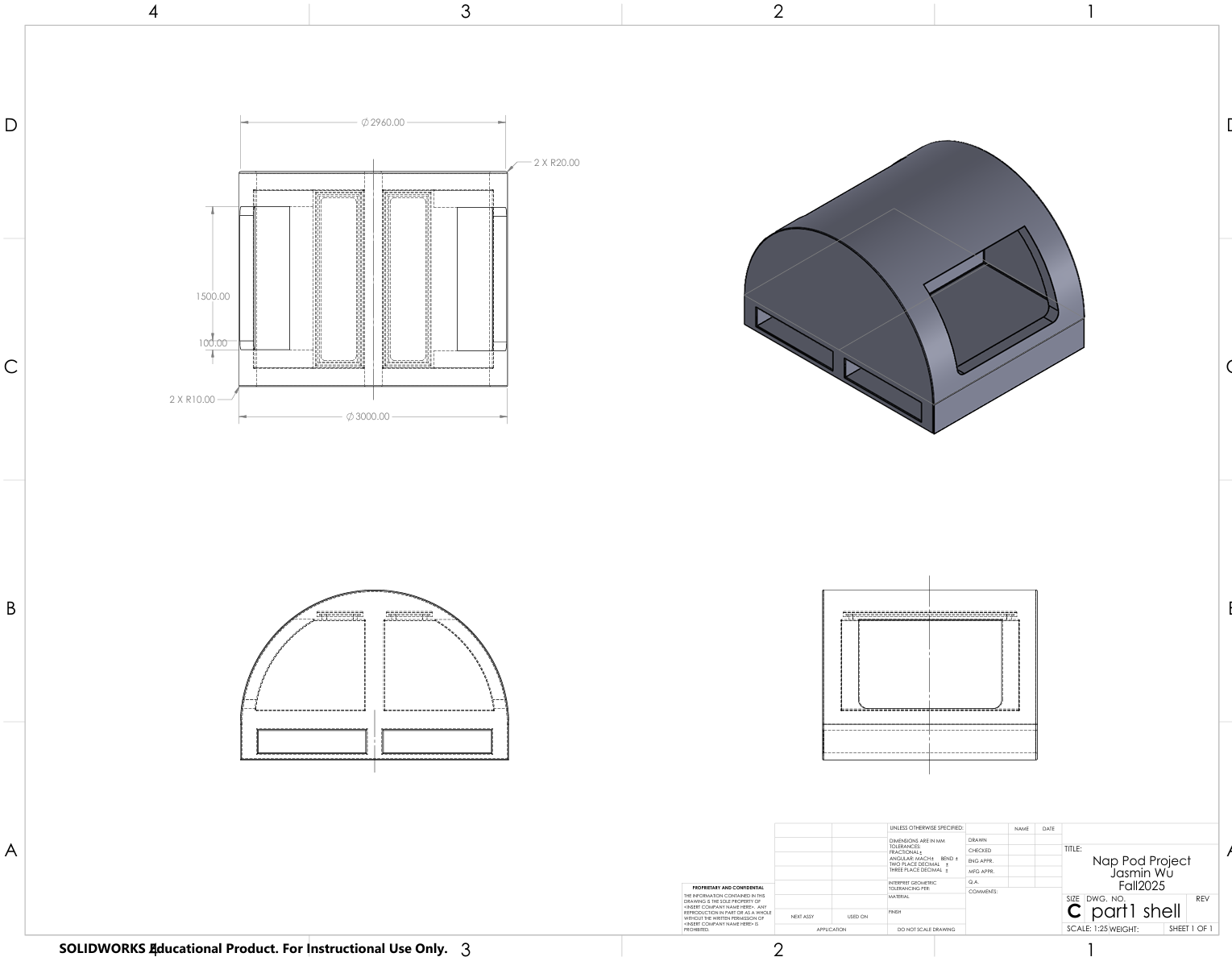Viewport: 1232px width, 957px height.
Task: Click the 2 X R10.00 radius callout
Action: [192, 400]
